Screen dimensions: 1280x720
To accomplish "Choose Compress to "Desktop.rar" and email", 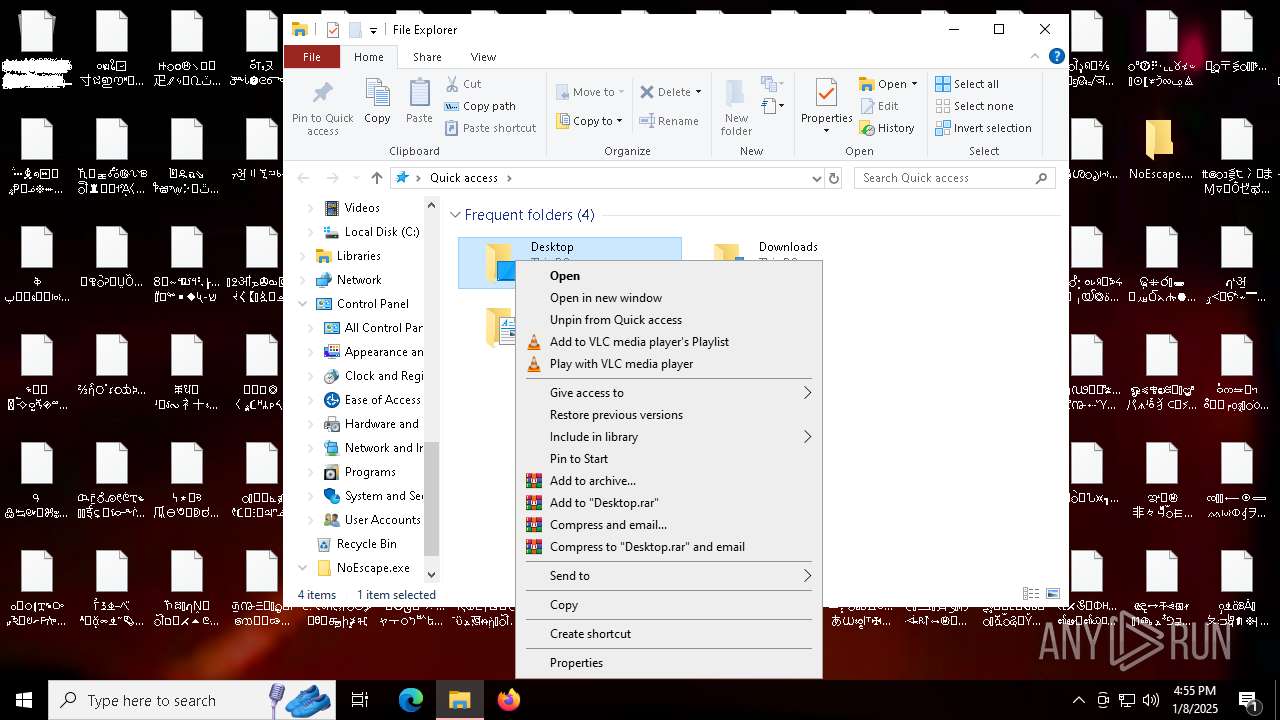I will (668, 547).
